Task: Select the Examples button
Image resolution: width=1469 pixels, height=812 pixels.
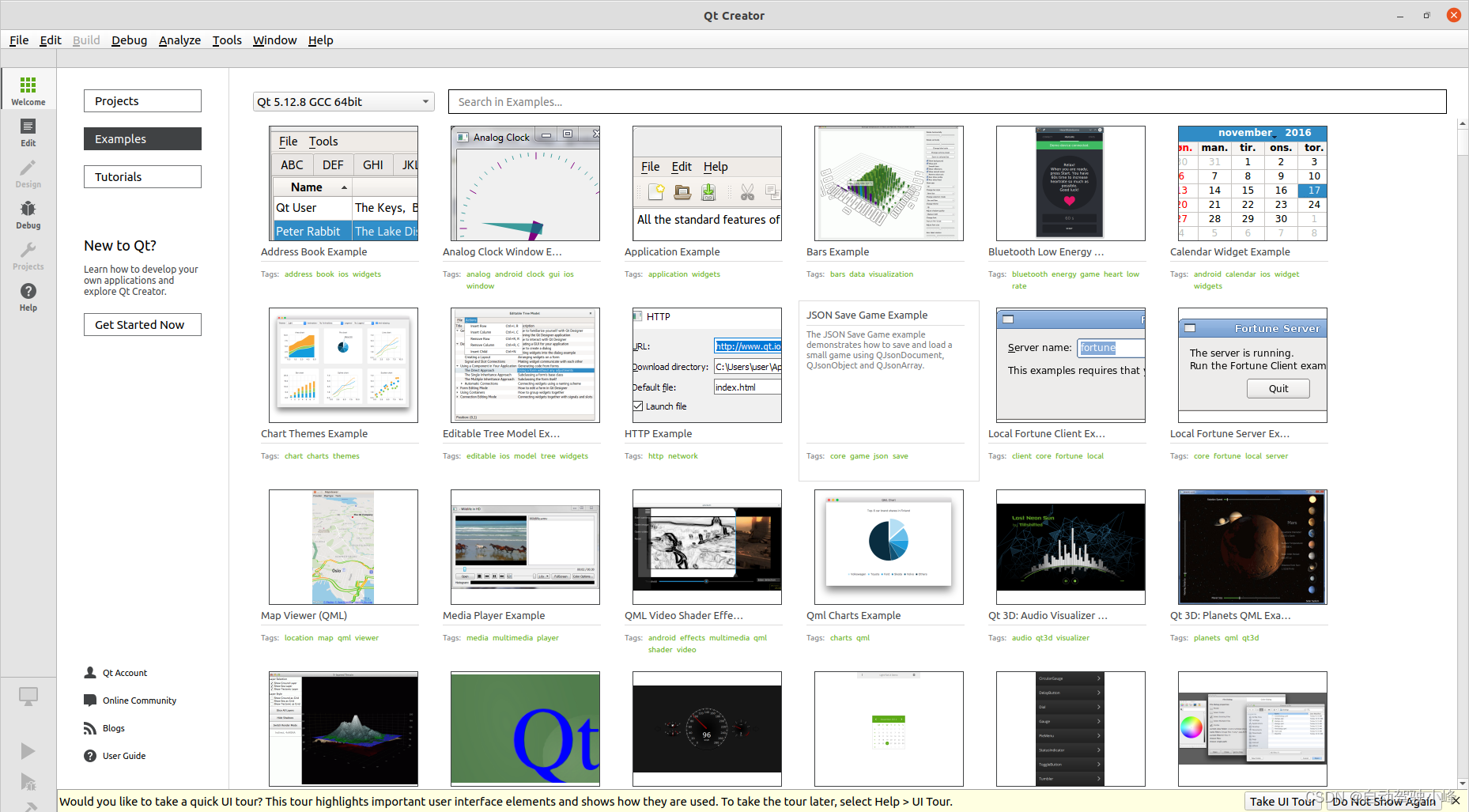Action: tap(142, 138)
